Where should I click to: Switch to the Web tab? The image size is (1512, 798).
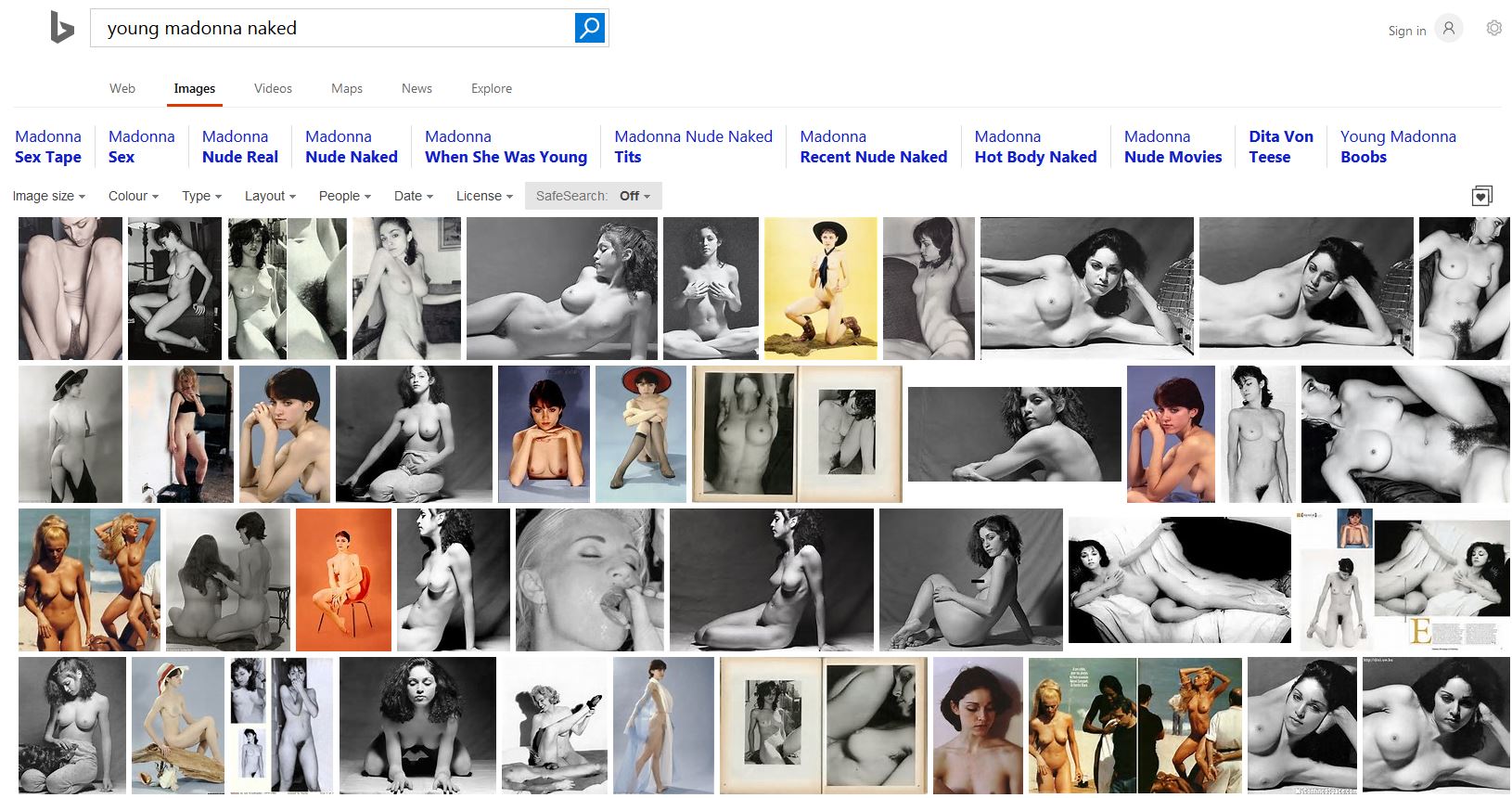[122, 88]
